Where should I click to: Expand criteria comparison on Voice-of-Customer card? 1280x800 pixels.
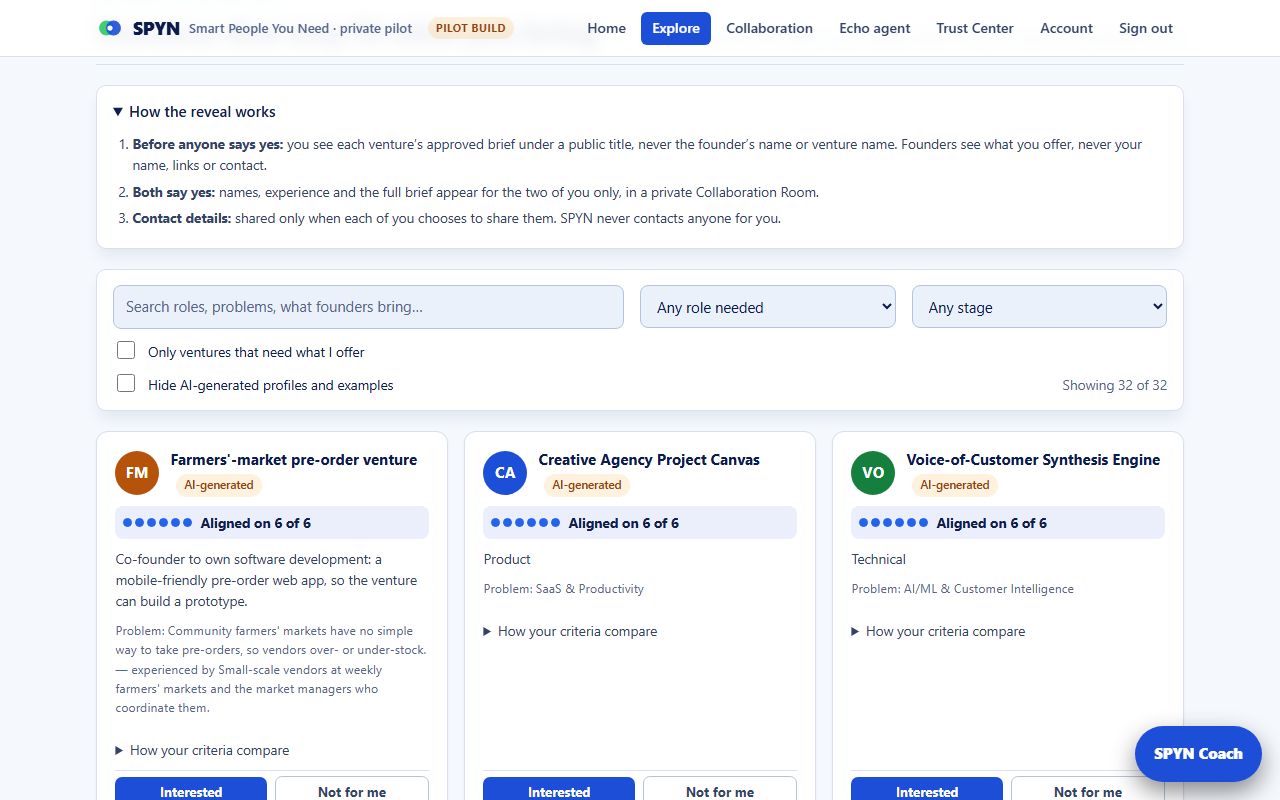(939, 631)
